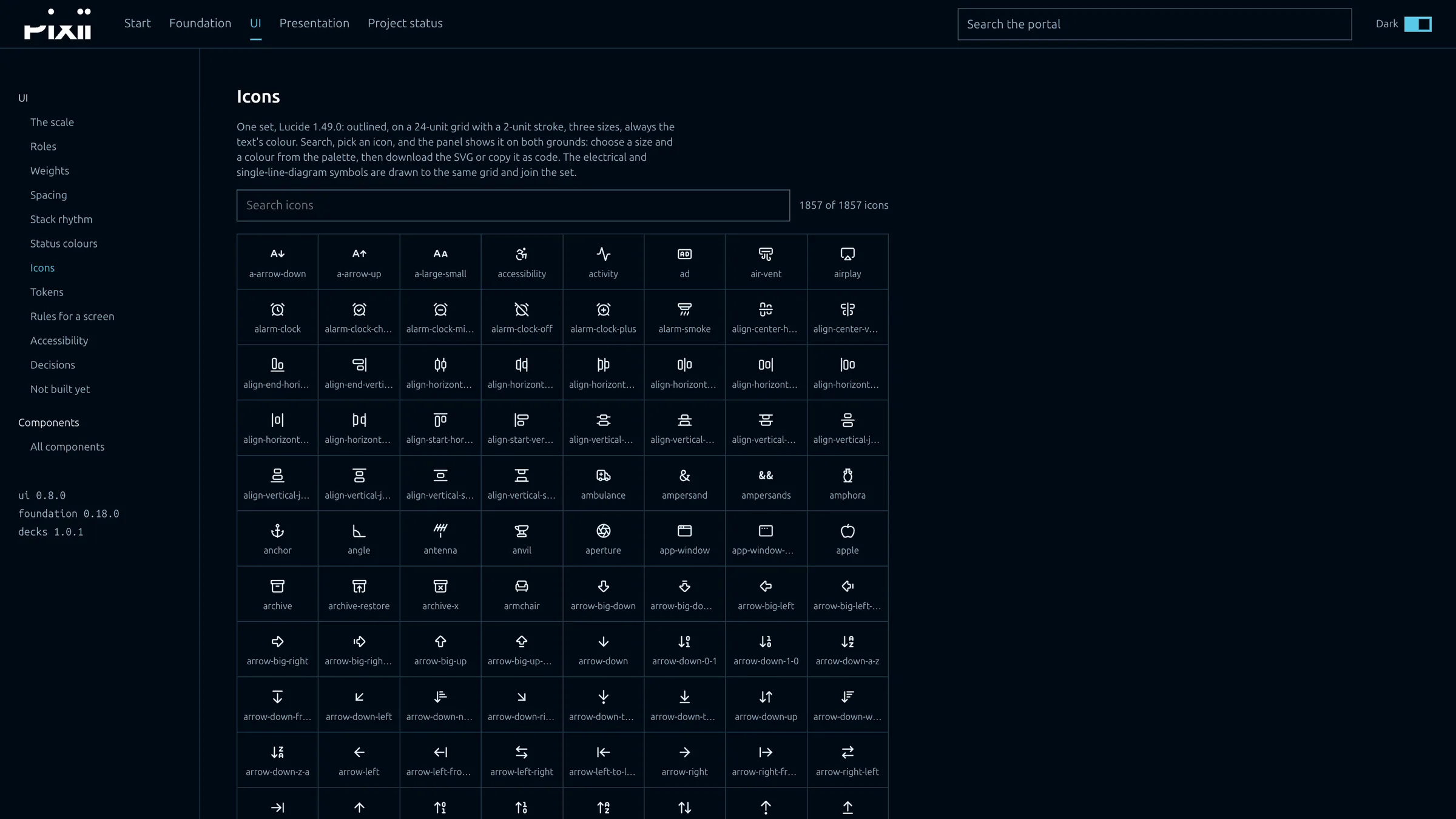This screenshot has height=819, width=1456.
Task: Pick the a-large-small icon
Action: pos(440,262)
